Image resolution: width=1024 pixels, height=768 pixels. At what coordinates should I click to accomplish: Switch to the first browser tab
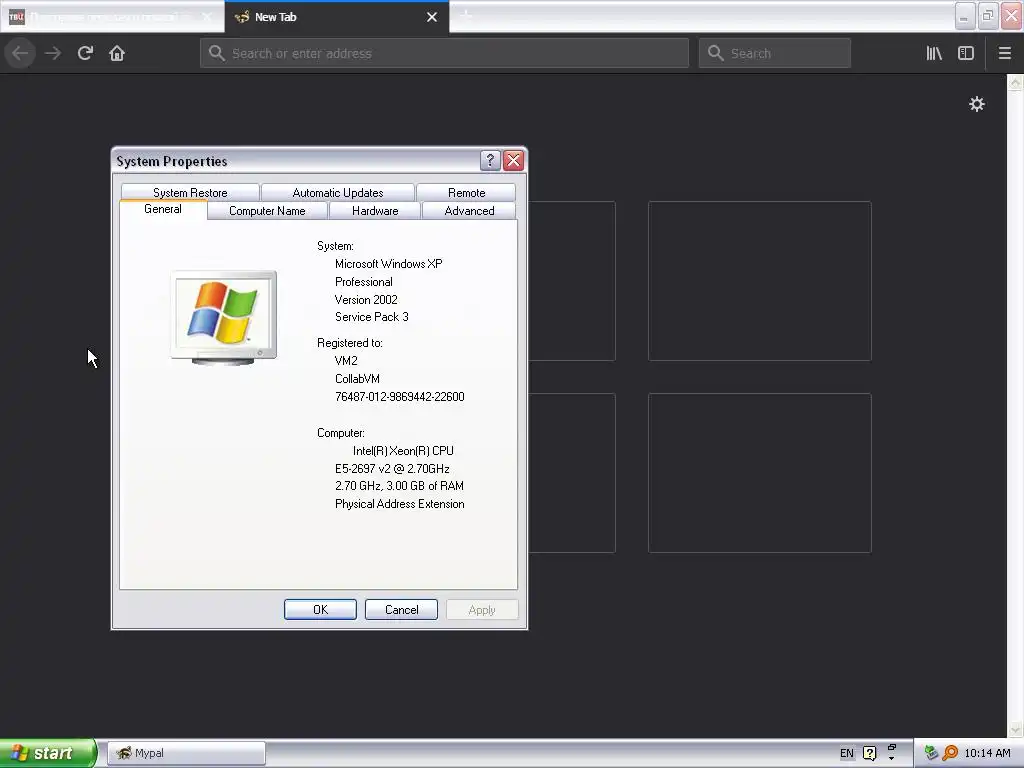(x=112, y=17)
